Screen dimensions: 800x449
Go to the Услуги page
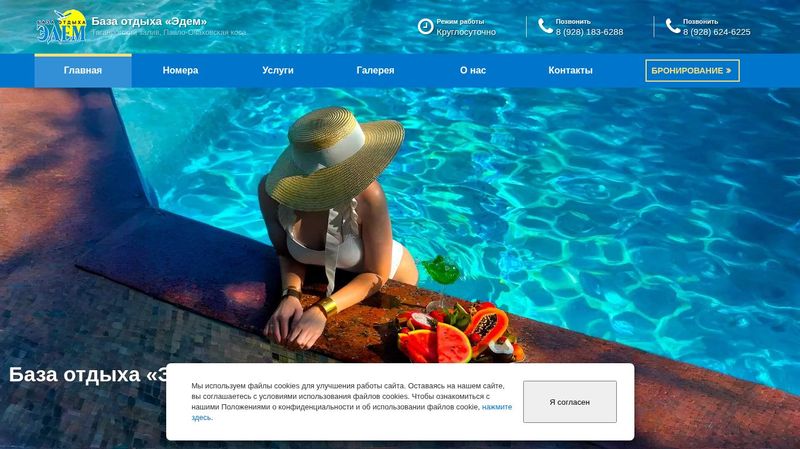click(x=278, y=70)
